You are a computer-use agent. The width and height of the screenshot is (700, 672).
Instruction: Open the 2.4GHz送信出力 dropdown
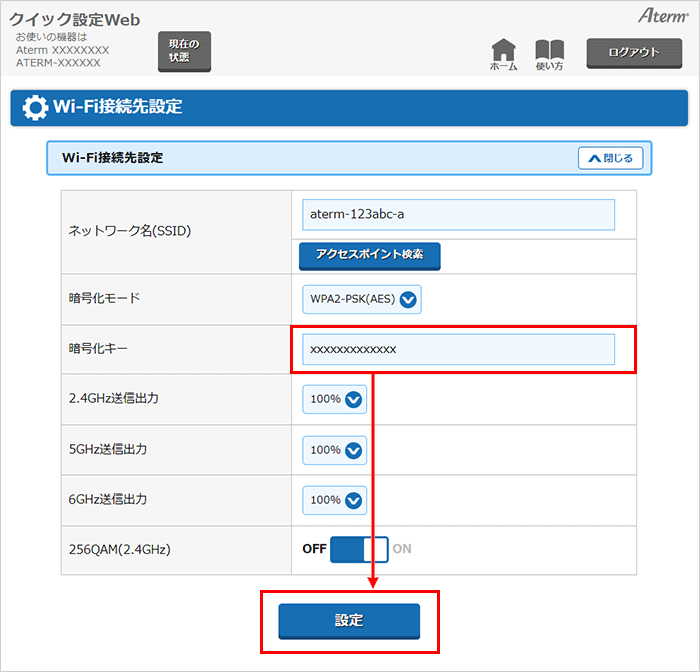click(336, 399)
